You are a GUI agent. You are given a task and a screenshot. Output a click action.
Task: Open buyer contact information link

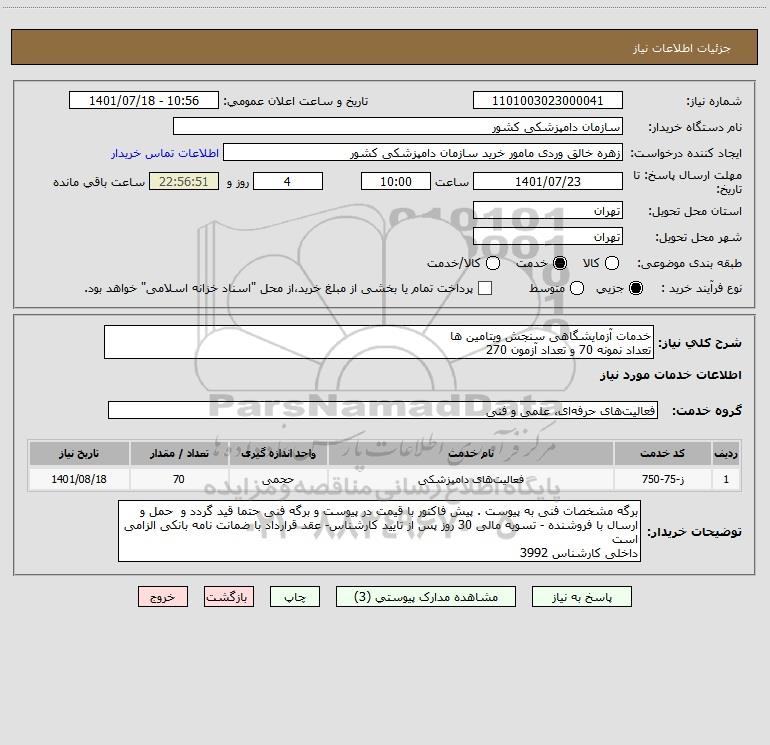(x=165, y=153)
